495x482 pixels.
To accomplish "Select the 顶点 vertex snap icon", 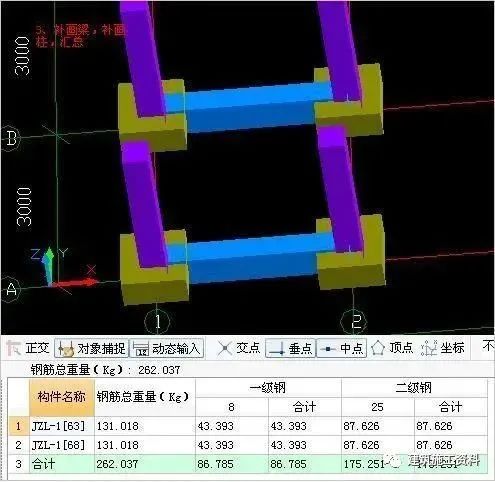I will click(x=378, y=348).
